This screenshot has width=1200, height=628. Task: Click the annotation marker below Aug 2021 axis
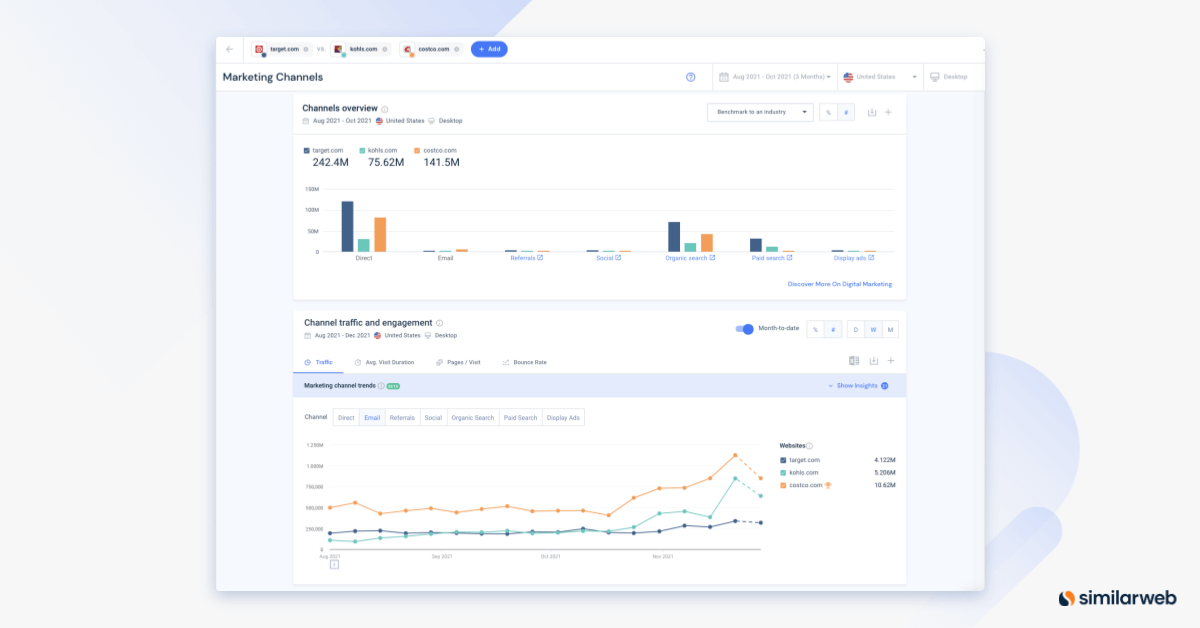click(334, 565)
